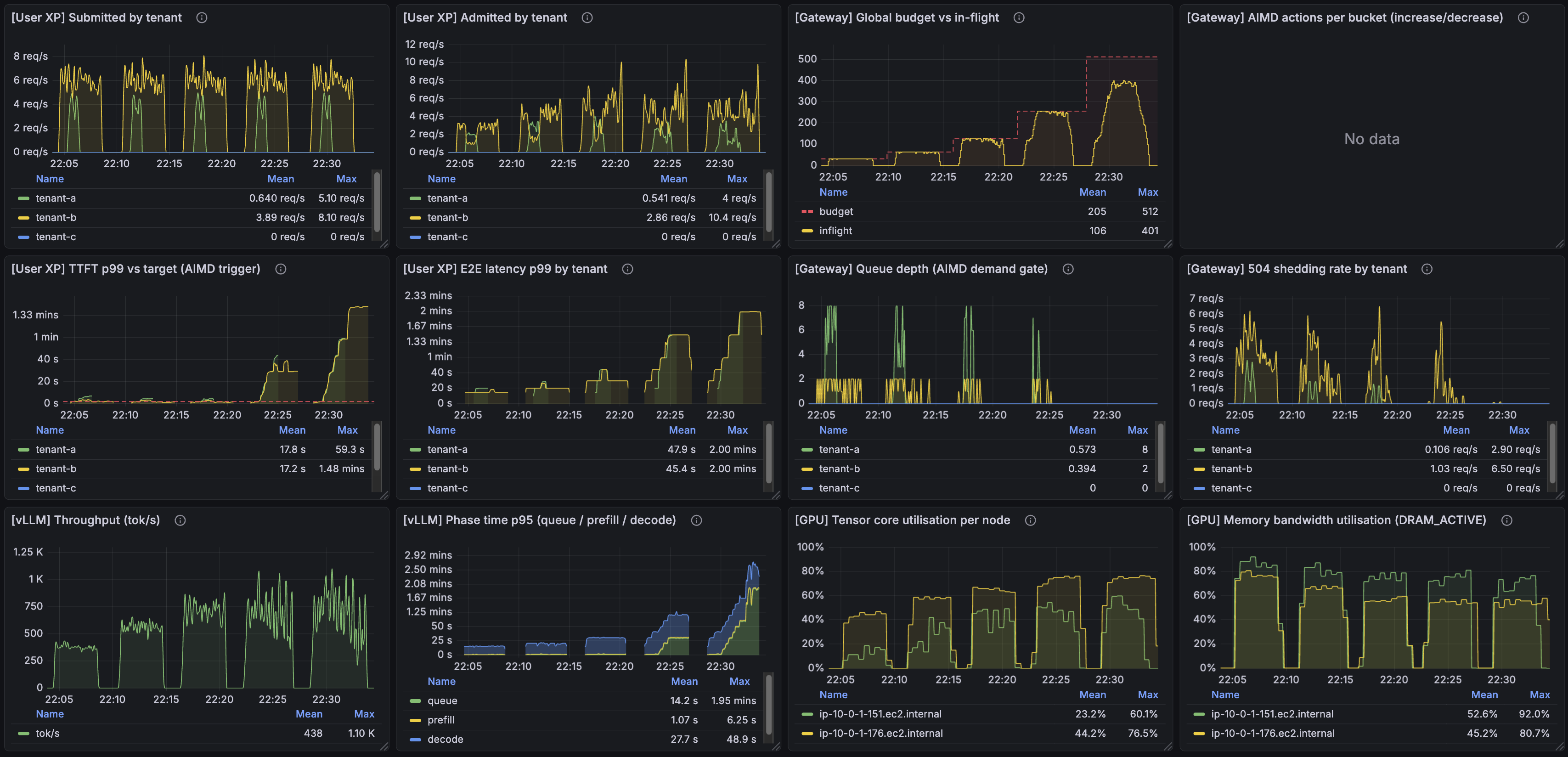Open info icon for 504 shedding rate panel
This screenshot has height=757, width=1568.
point(1427,269)
